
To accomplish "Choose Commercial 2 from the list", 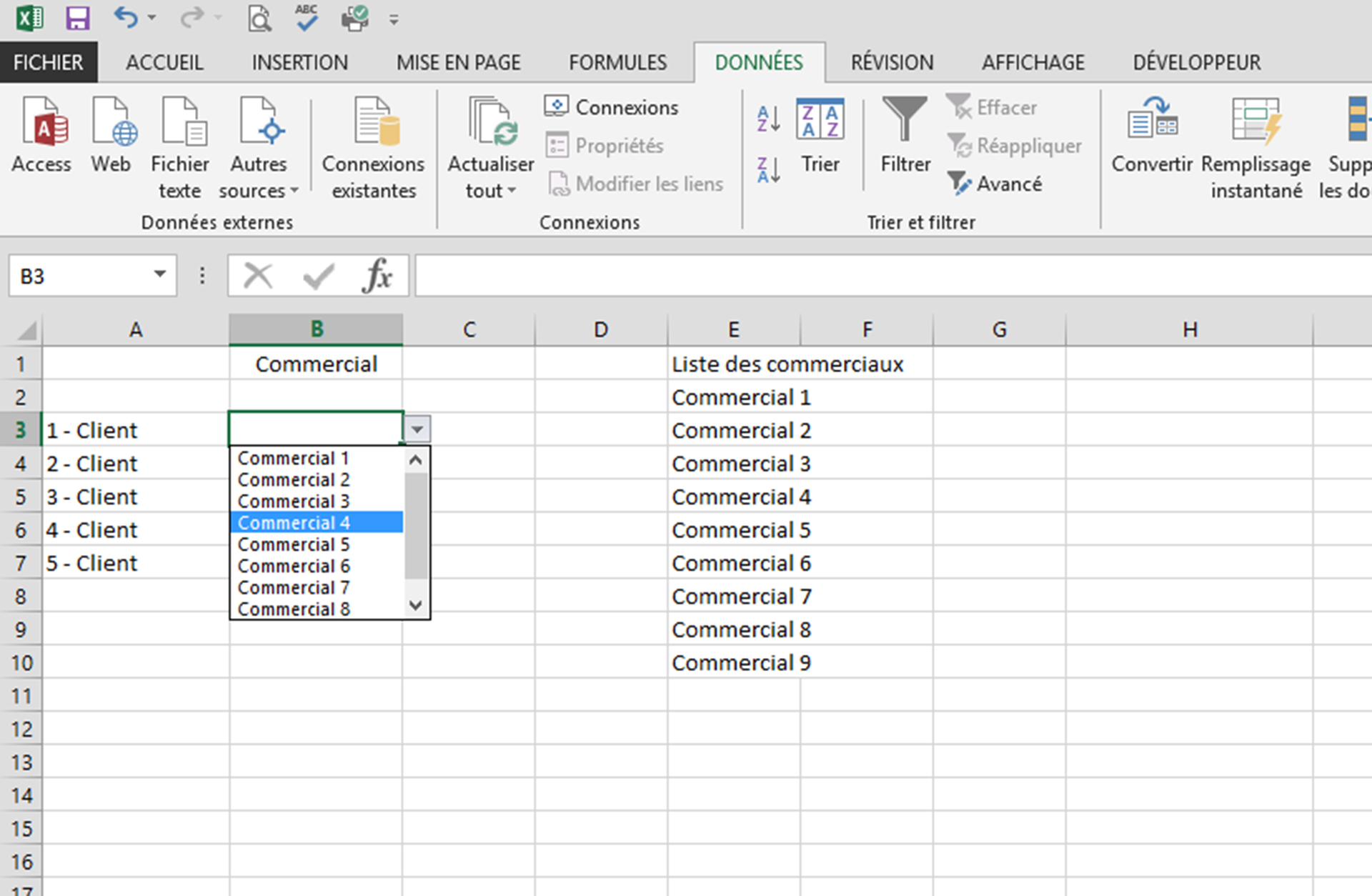I will click(x=317, y=479).
